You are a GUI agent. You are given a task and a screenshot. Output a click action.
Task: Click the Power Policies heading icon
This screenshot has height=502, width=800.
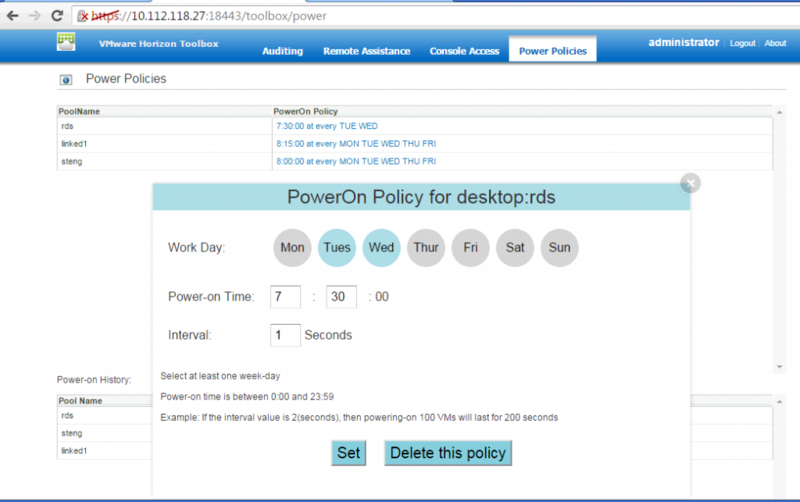tap(66, 80)
